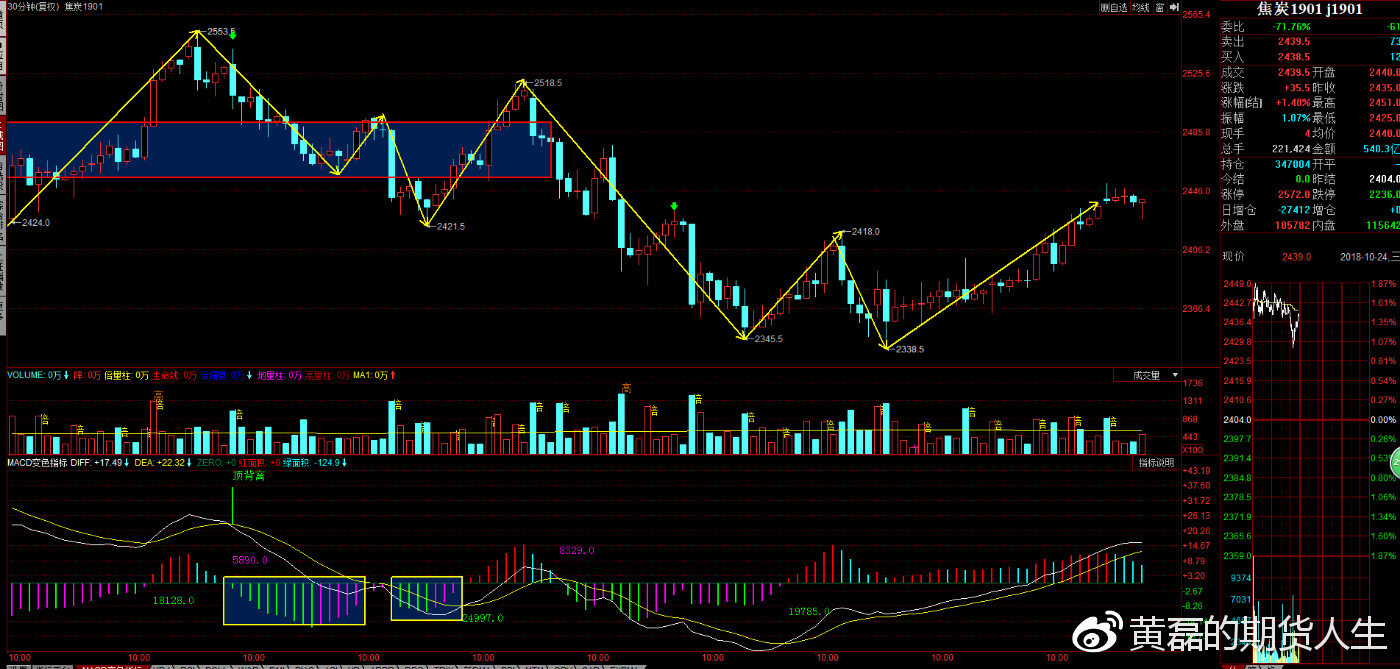Viewport: 1400px width, 669px height.
Task: Click the DEA +22.32 value
Action: click(x=162, y=463)
